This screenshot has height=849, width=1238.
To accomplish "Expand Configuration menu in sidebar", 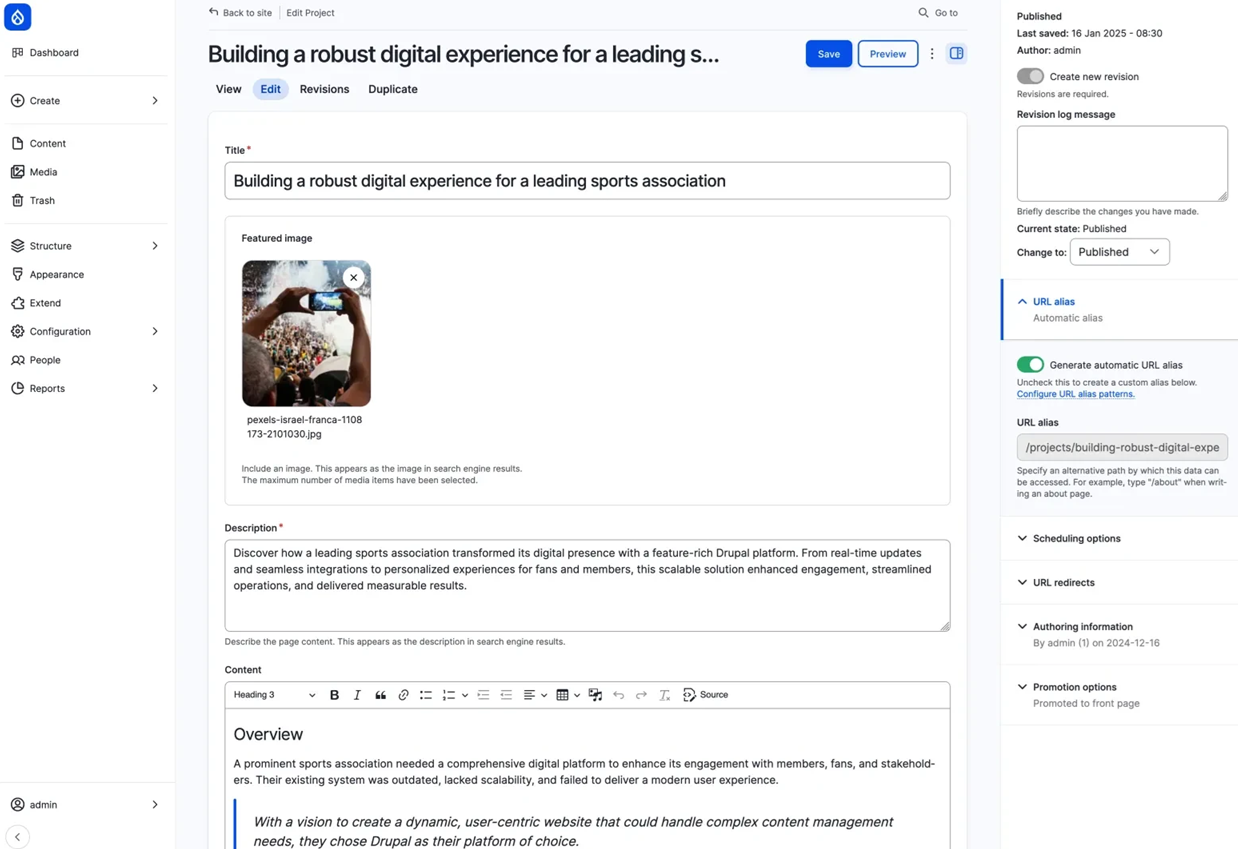I will (86, 331).
